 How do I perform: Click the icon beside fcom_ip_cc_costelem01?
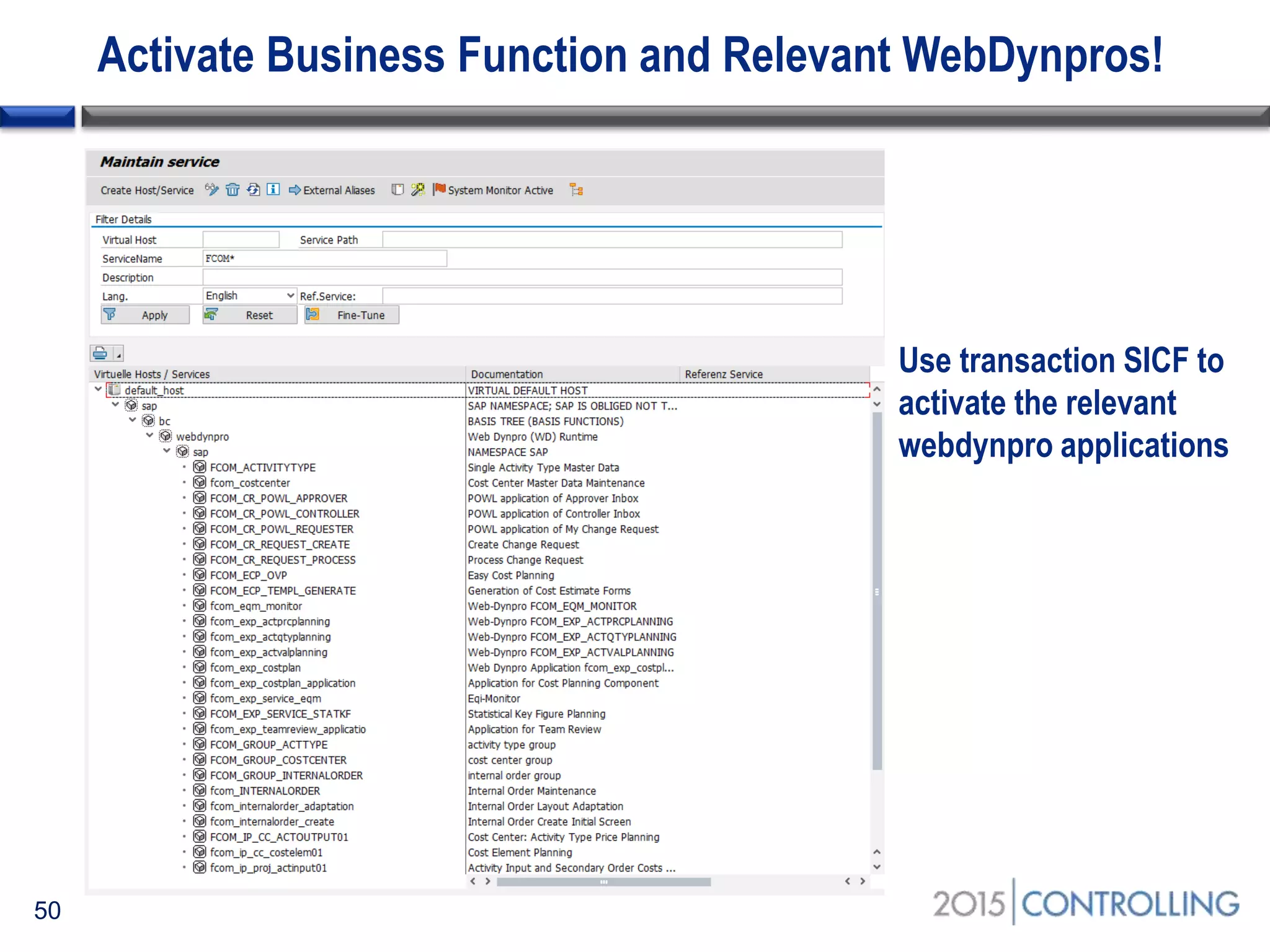200,852
